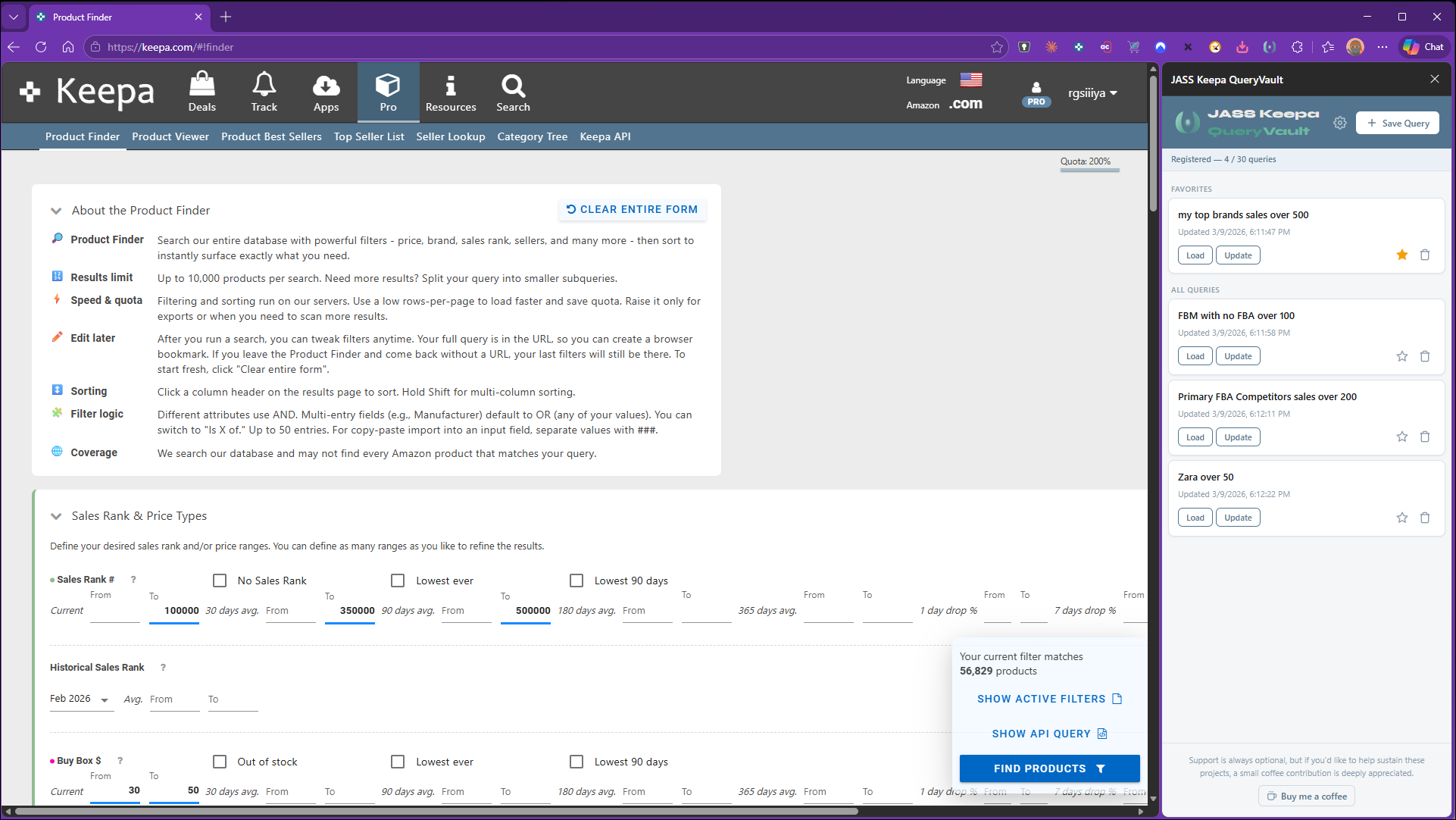Delete 'my top brands sales over 500' query

tap(1424, 255)
